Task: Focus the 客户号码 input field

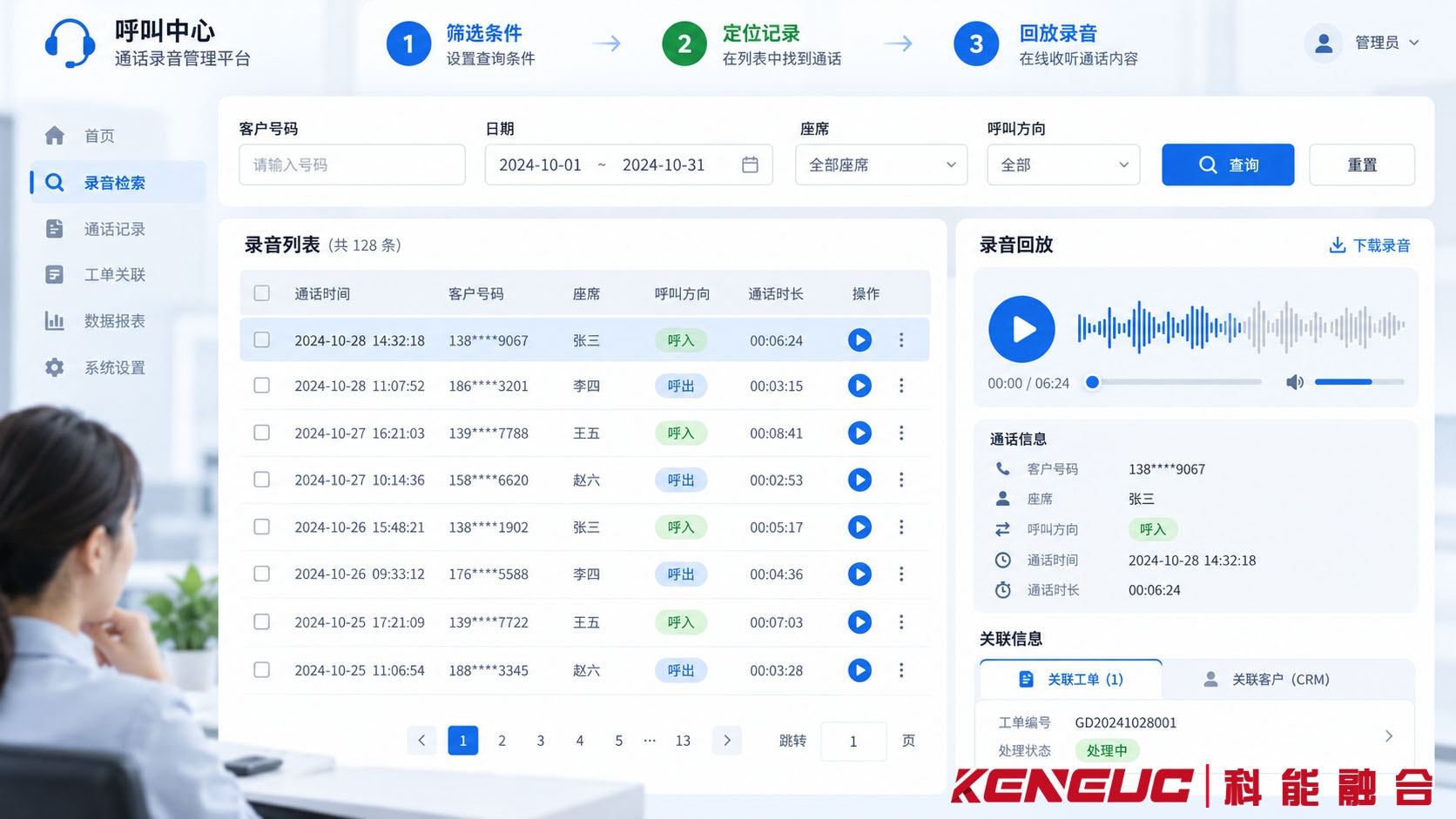Action: [352, 164]
